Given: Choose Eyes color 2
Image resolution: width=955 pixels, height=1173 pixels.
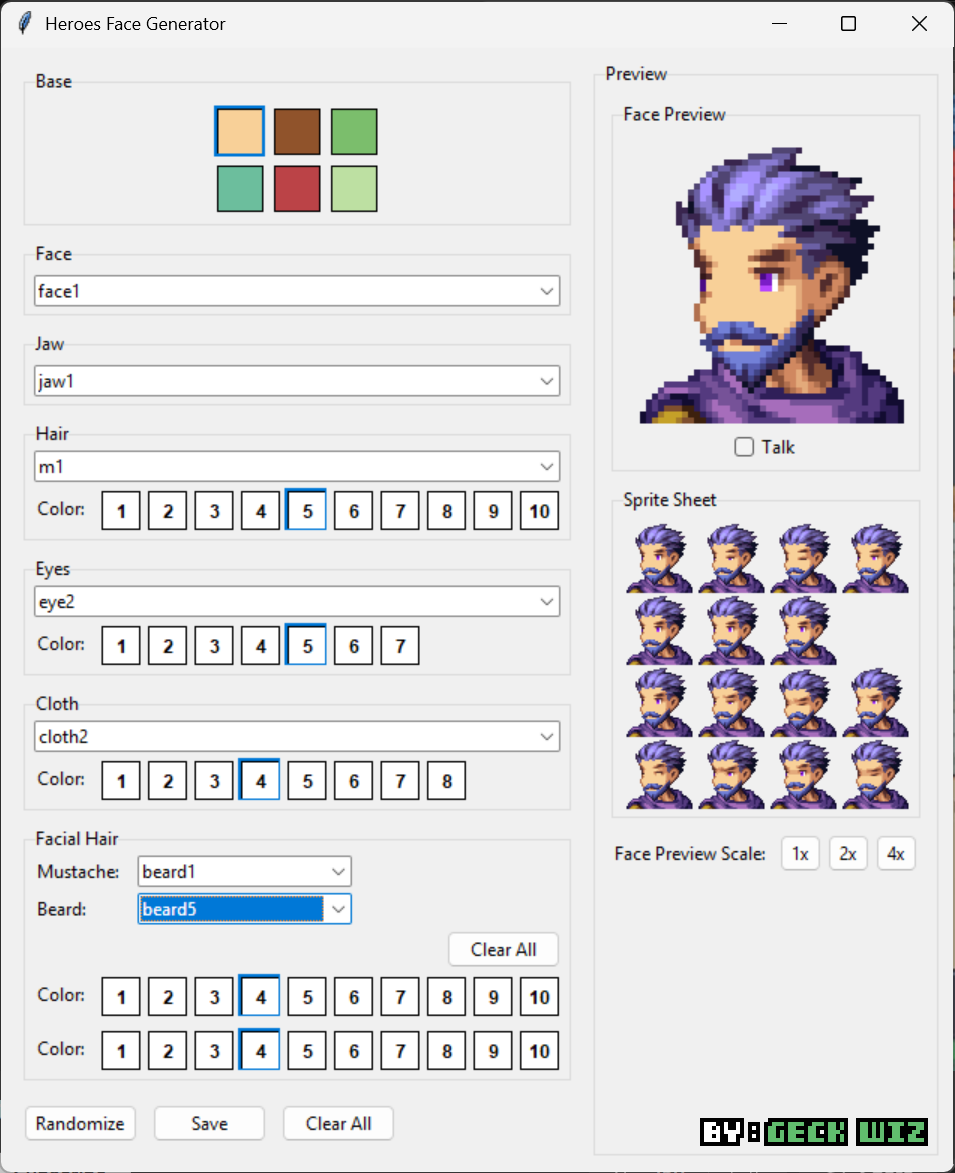Looking at the screenshot, I should [168, 646].
